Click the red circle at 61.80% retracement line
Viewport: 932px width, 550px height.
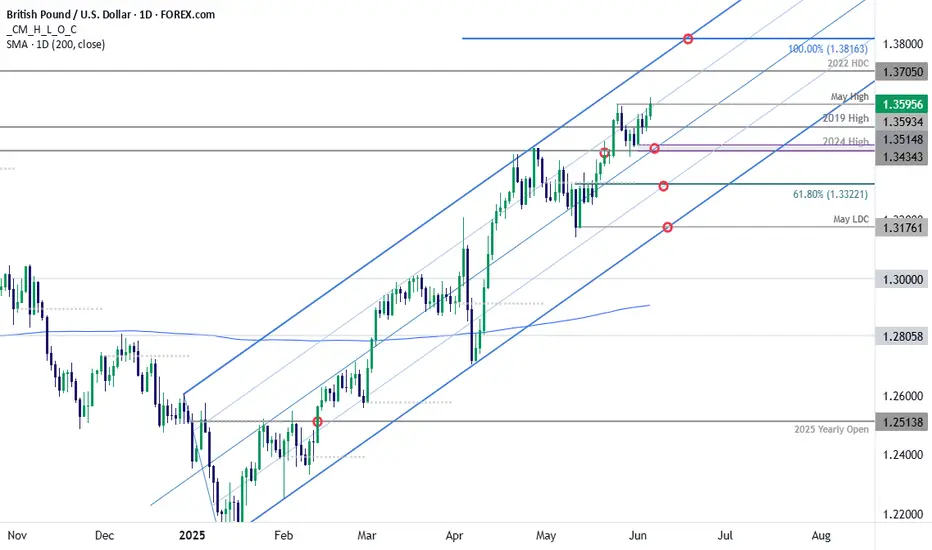(663, 186)
